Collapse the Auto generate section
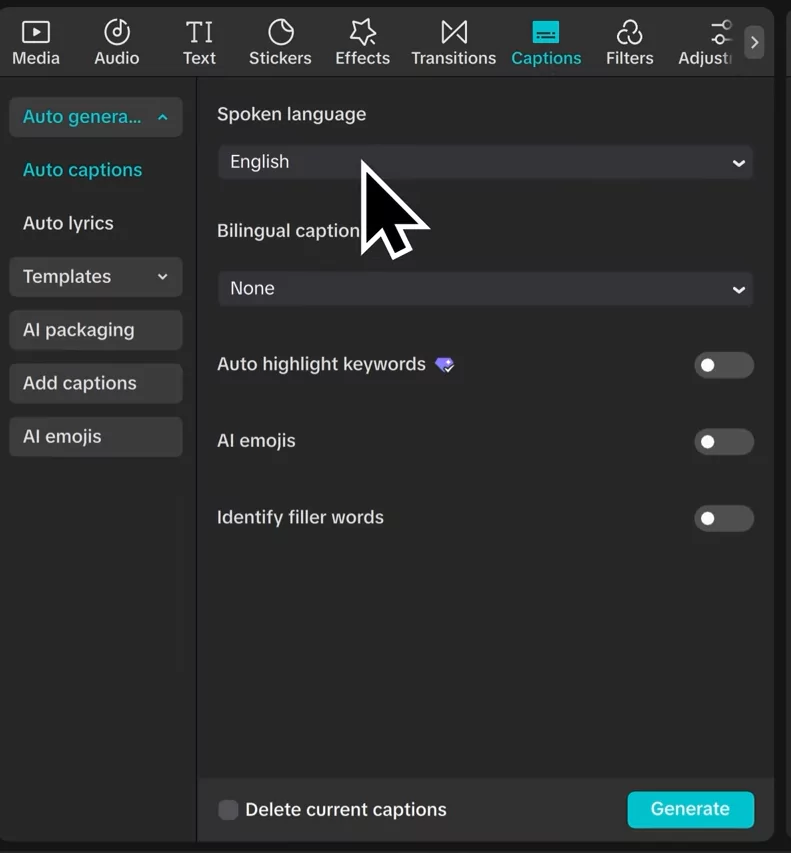 pos(96,117)
